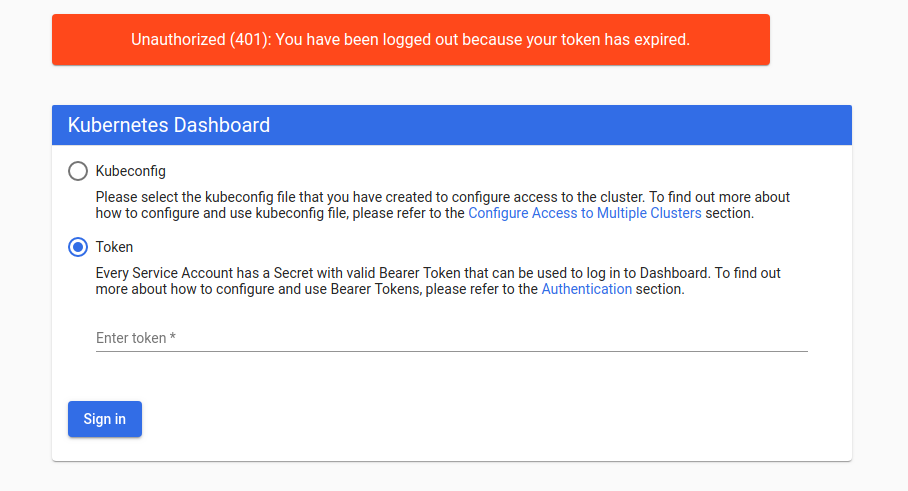Click the required asterisk in token field
The width and height of the screenshot is (908, 491).
pos(173,338)
